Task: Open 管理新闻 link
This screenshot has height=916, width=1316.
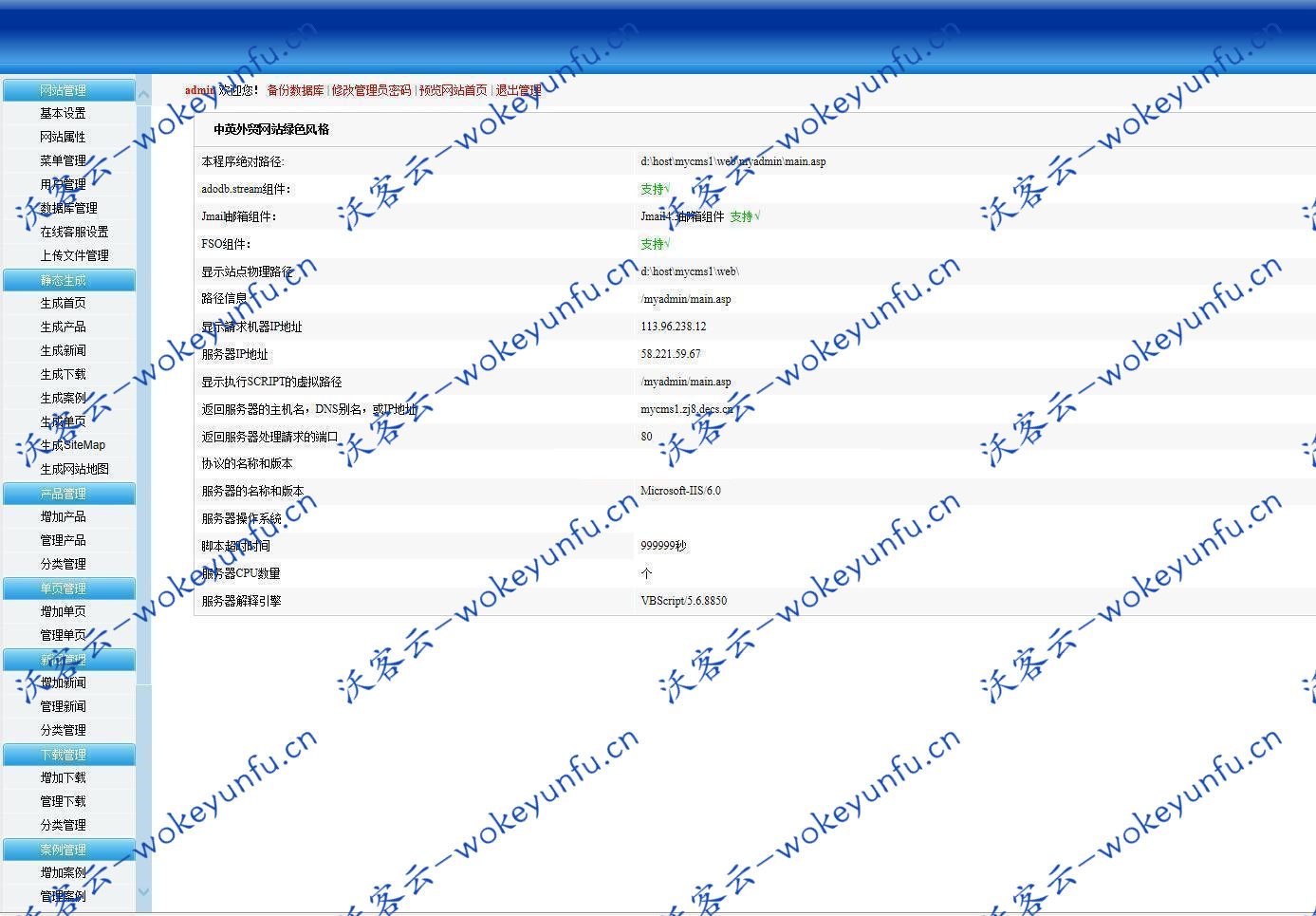Action: click(63, 706)
